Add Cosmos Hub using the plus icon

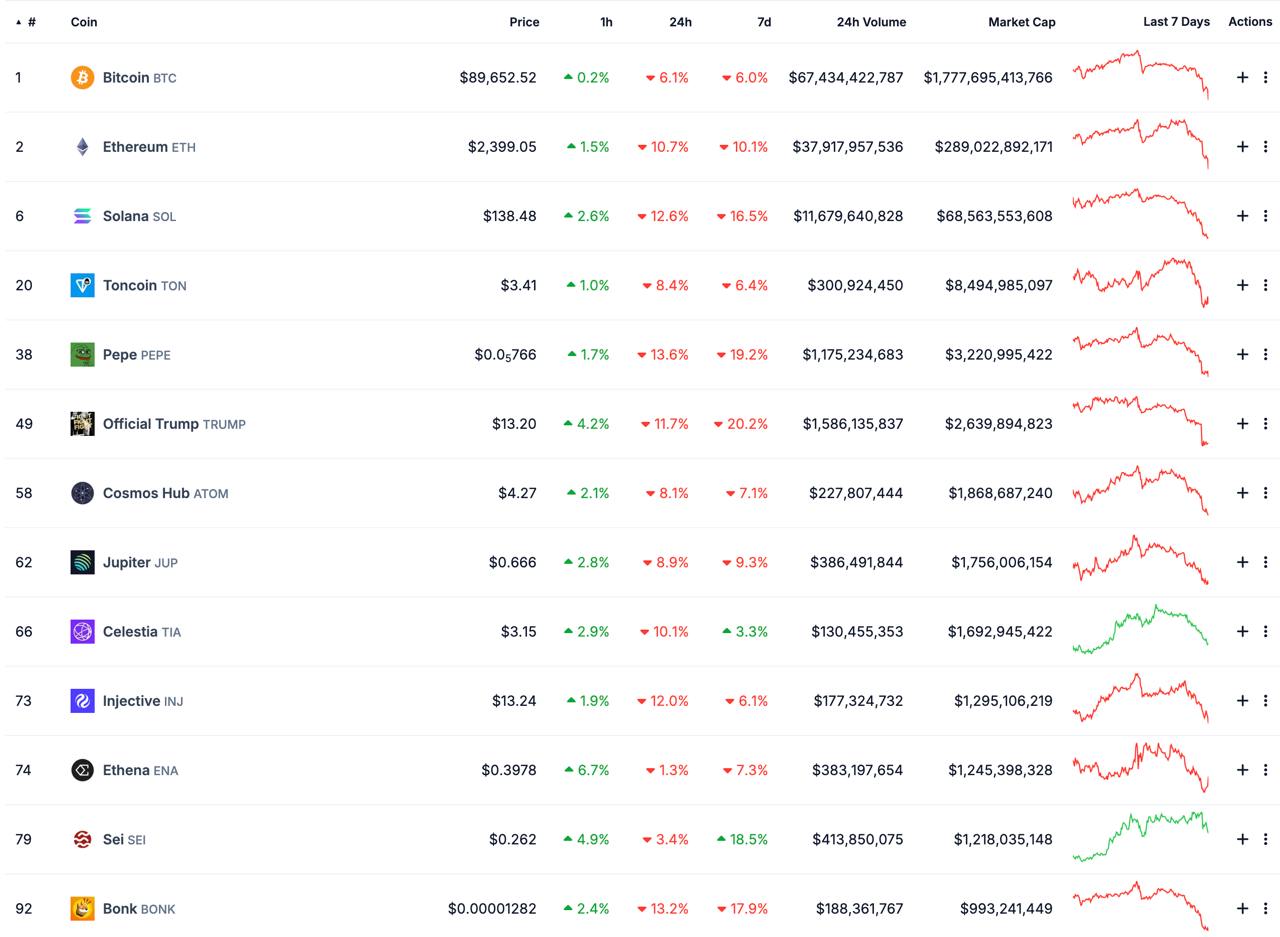1242,493
